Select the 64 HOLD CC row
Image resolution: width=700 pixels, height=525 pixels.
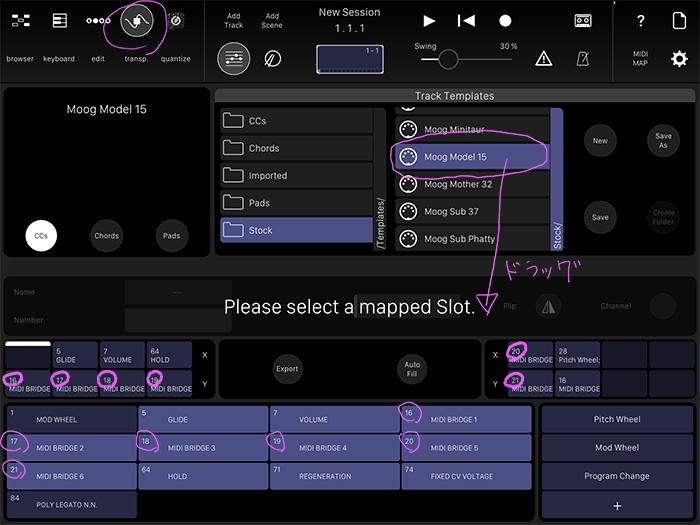pos(203,476)
